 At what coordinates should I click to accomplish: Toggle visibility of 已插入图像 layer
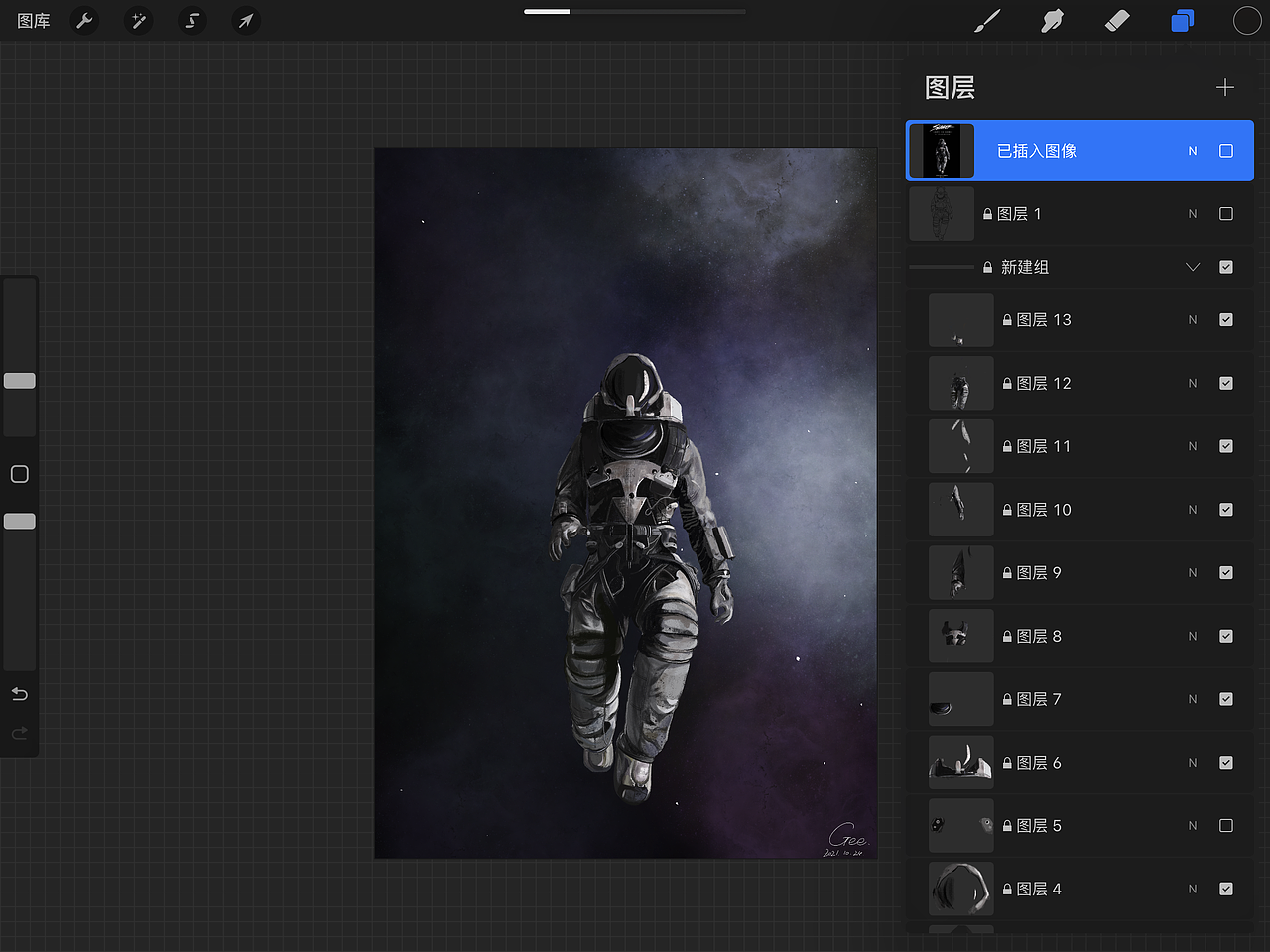click(1226, 151)
